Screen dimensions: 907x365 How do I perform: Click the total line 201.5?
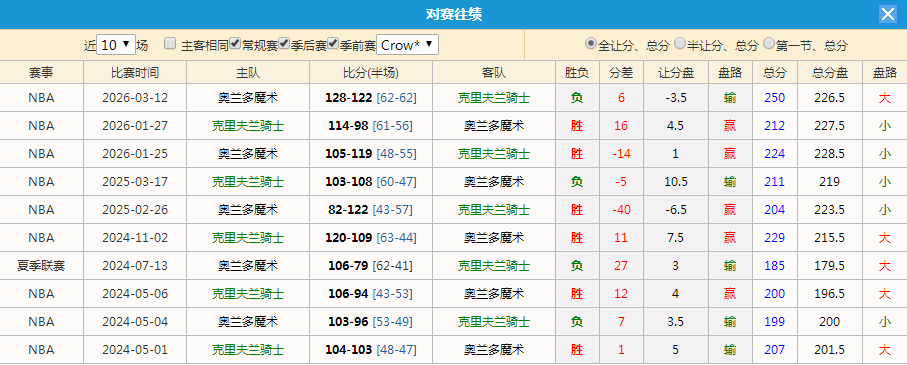[829, 350]
